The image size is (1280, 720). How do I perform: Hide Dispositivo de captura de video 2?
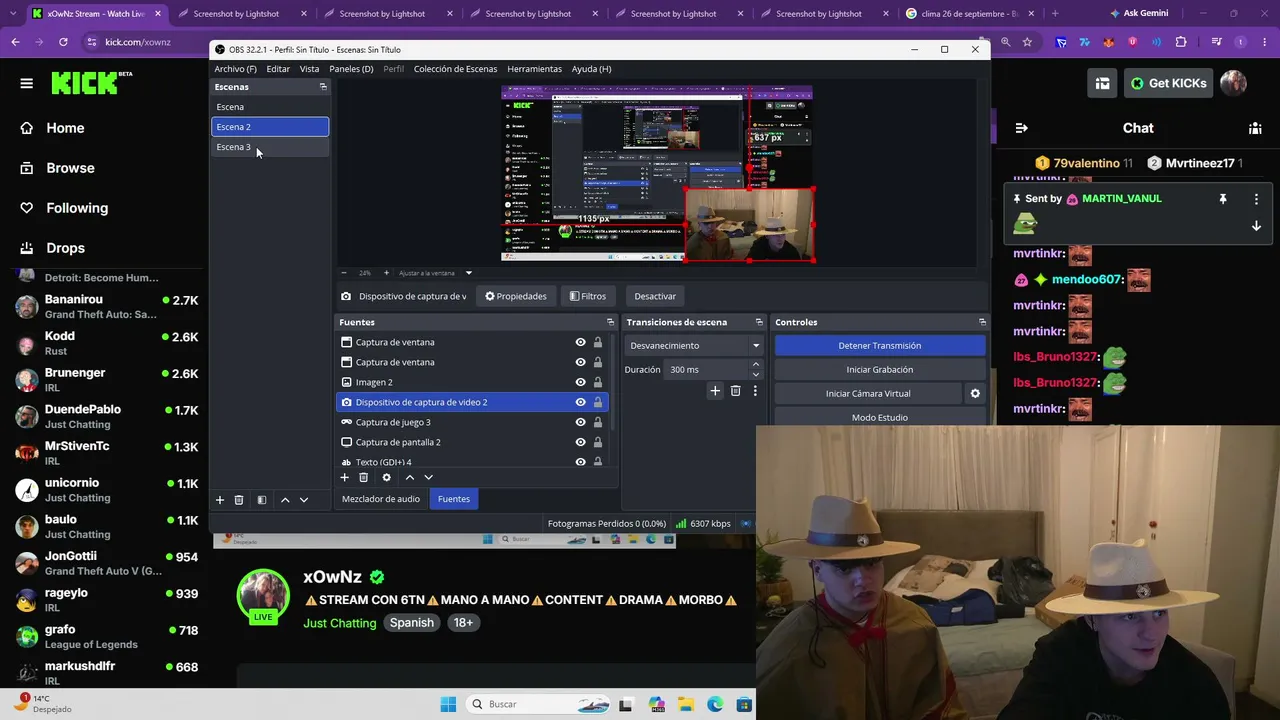click(x=580, y=402)
